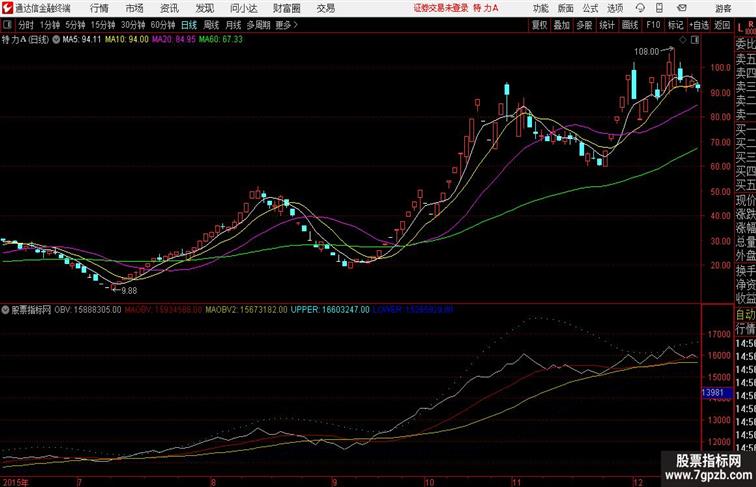Toggle the side panel icon near the diamond
This screenshot has height=487, width=756.
tap(695, 40)
